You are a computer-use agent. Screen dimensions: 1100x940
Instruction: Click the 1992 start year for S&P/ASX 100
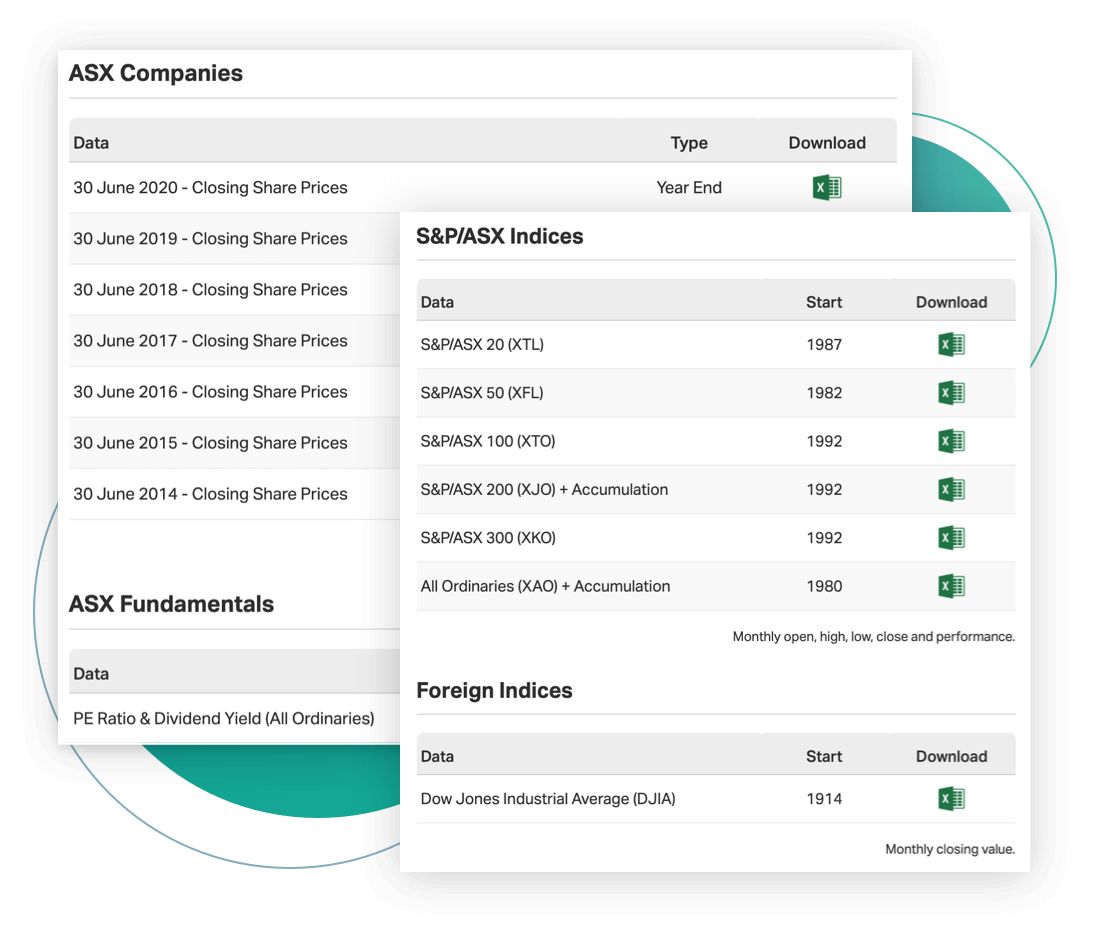click(x=824, y=442)
